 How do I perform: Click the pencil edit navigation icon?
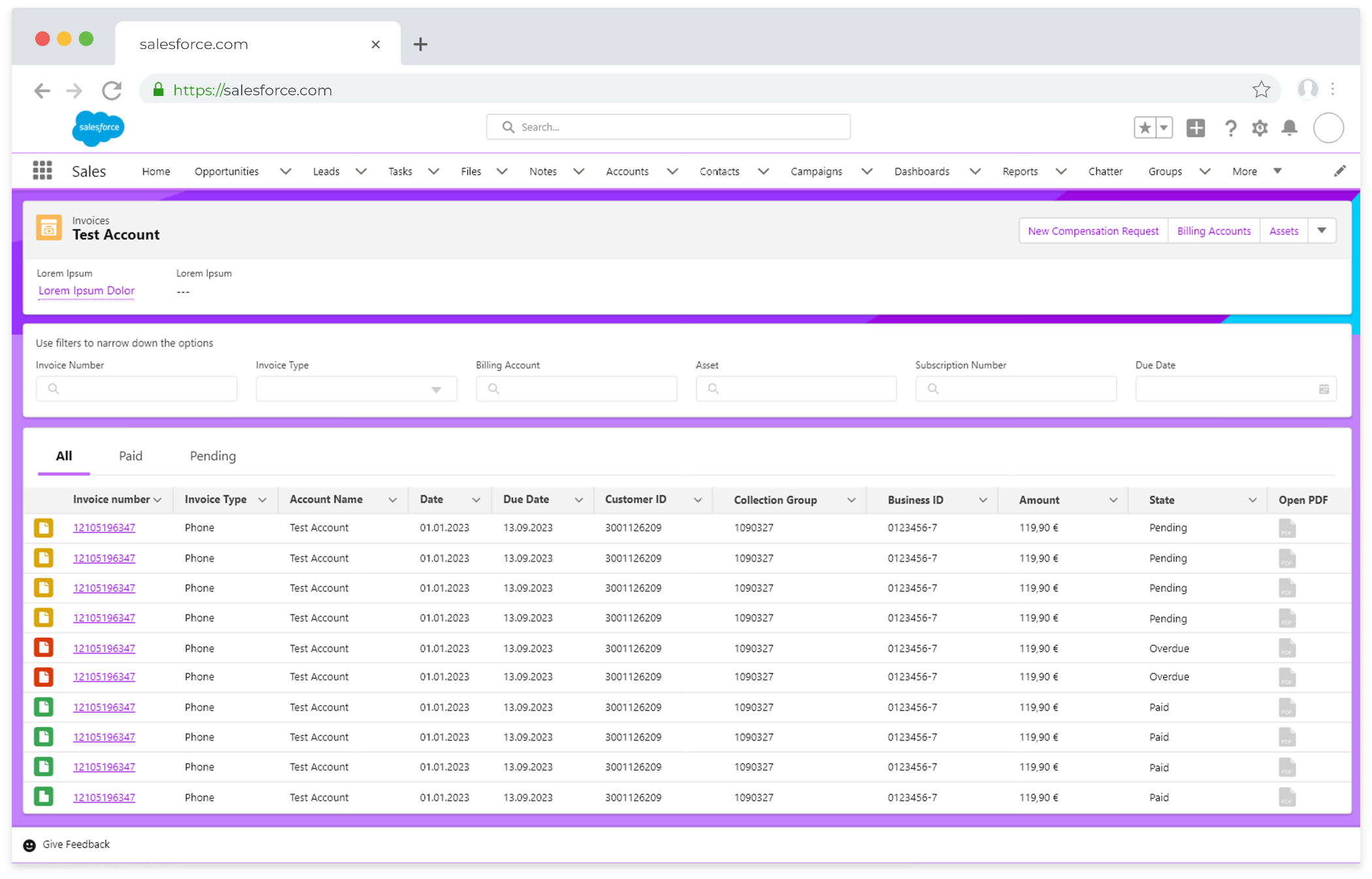pos(1339,171)
